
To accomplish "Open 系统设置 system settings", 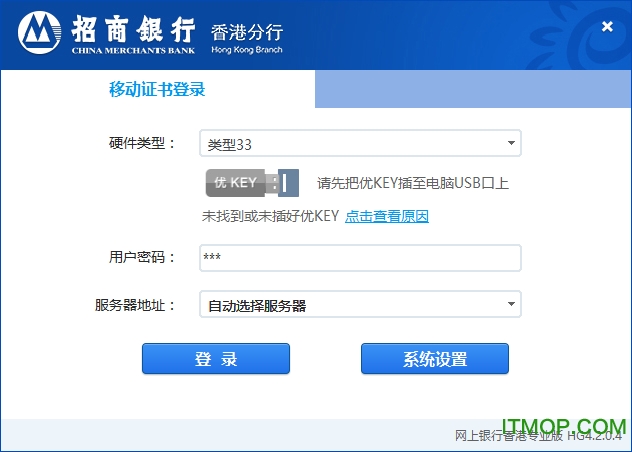I will pos(435,359).
